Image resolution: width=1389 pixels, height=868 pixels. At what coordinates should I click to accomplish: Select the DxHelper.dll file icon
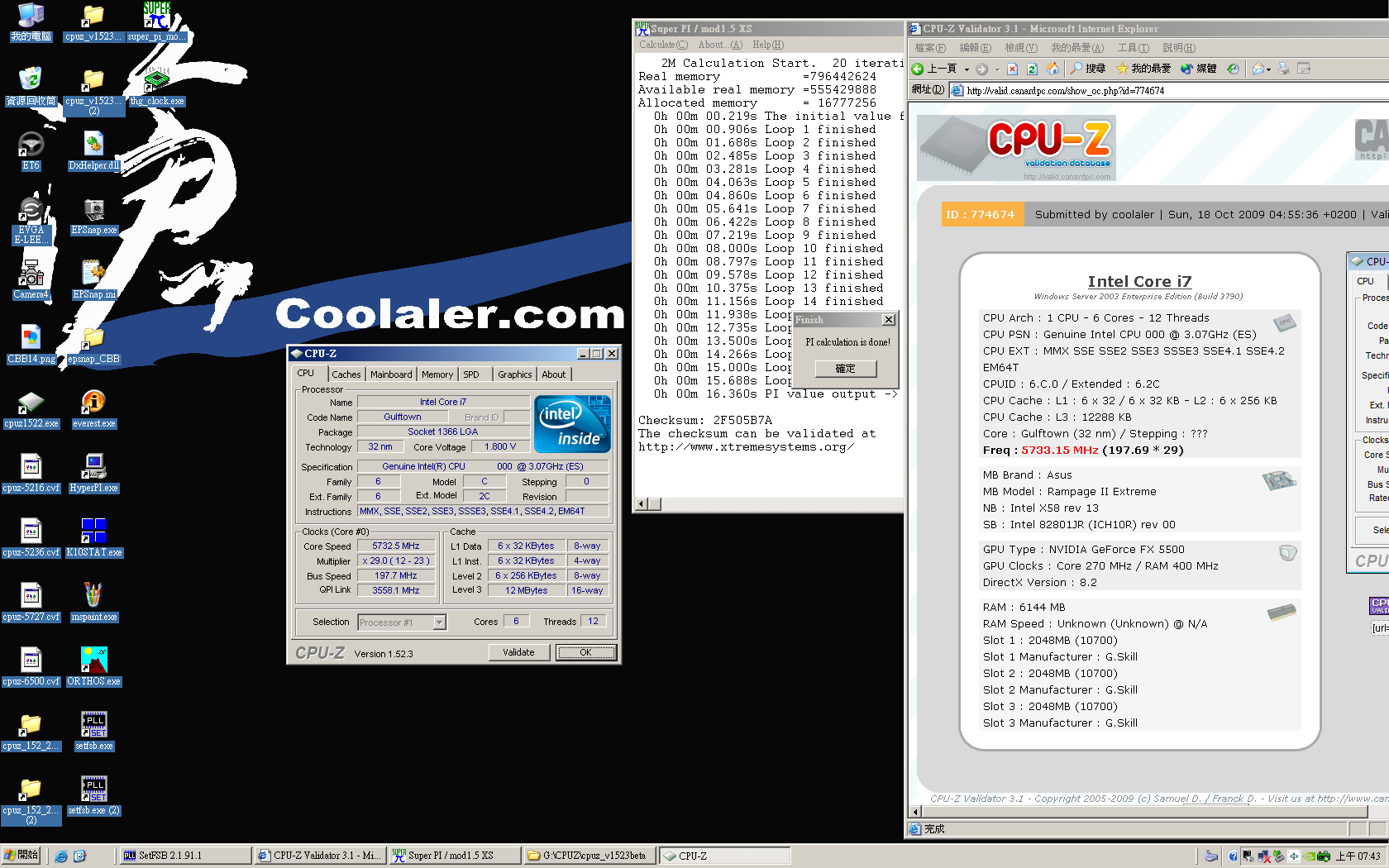(x=93, y=150)
